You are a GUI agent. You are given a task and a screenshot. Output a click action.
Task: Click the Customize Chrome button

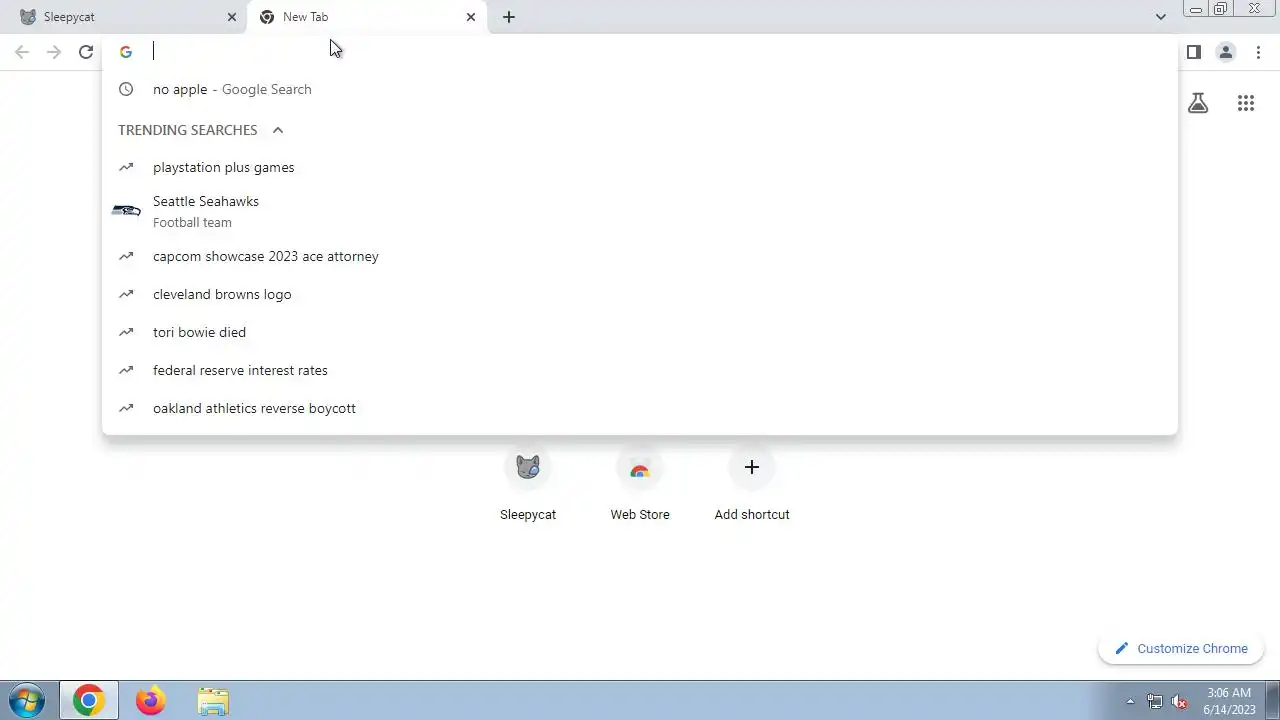click(1181, 648)
